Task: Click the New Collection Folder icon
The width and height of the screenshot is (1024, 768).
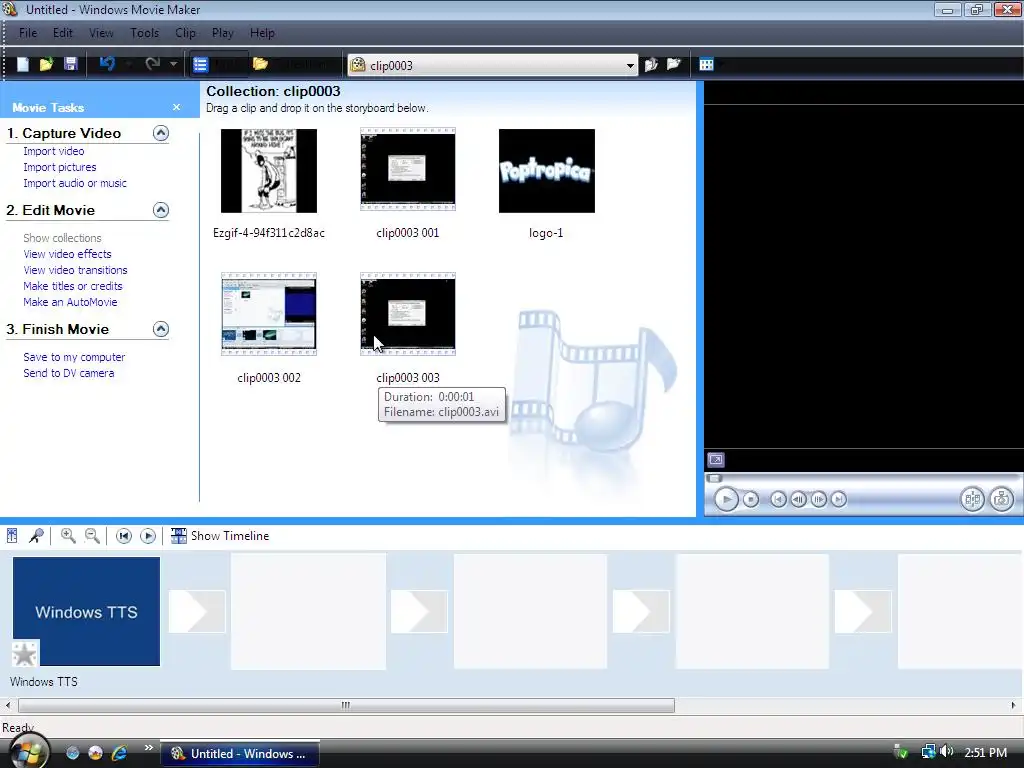Action: [673, 64]
